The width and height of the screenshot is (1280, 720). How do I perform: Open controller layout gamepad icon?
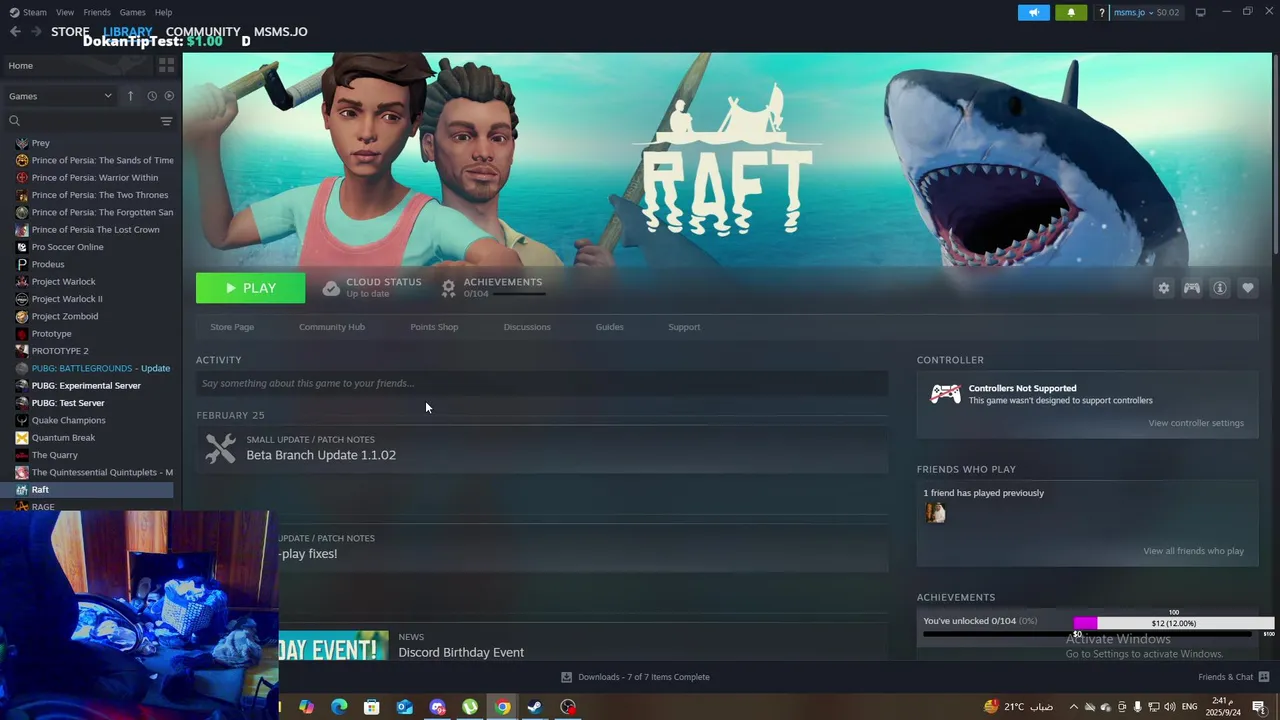coord(1192,288)
